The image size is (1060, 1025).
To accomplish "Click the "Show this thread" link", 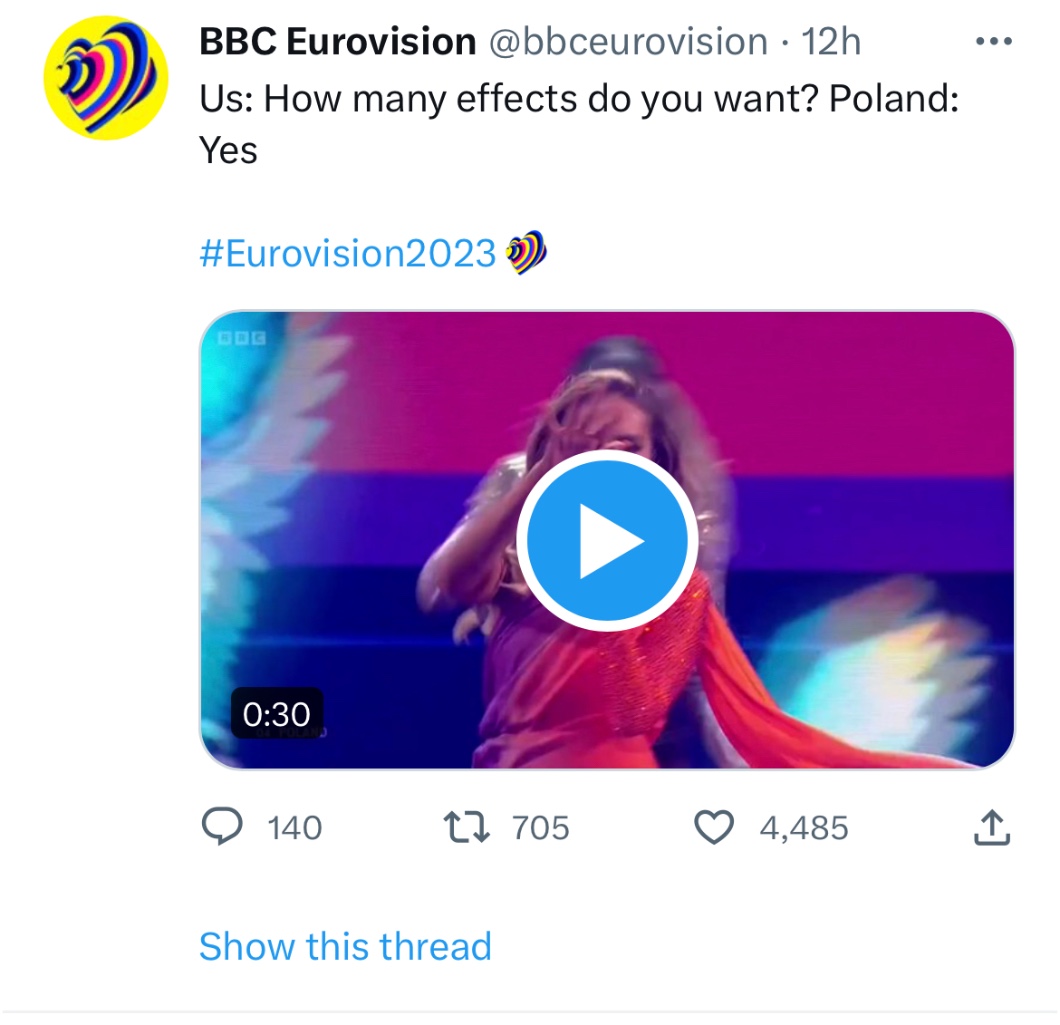I will tap(345, 946).
